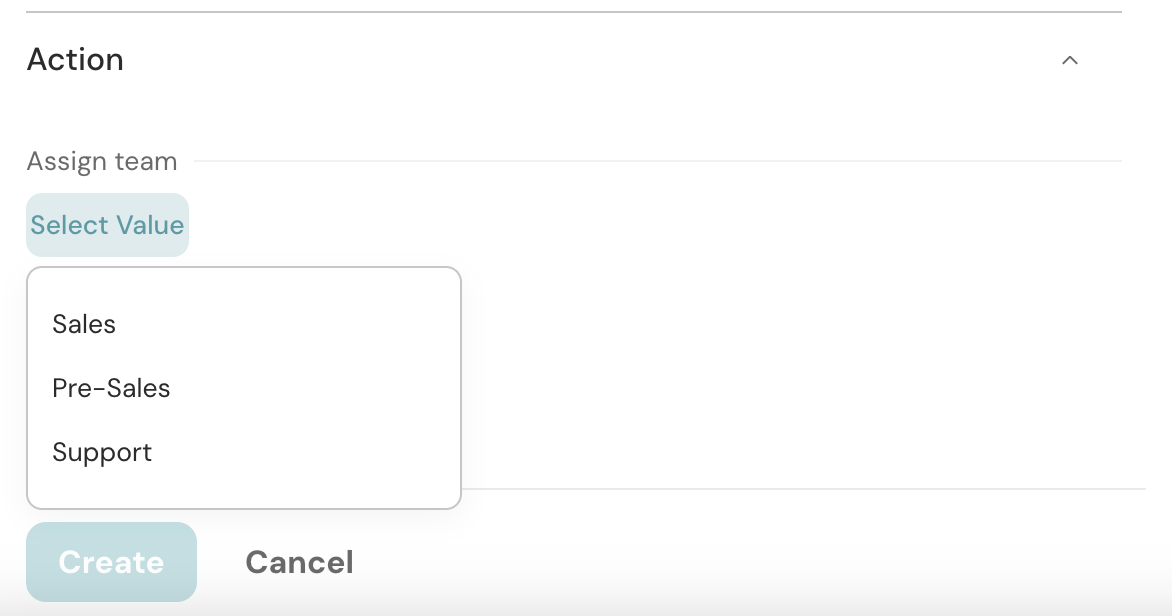Hide the Action panel contents

click(1069, 60)
